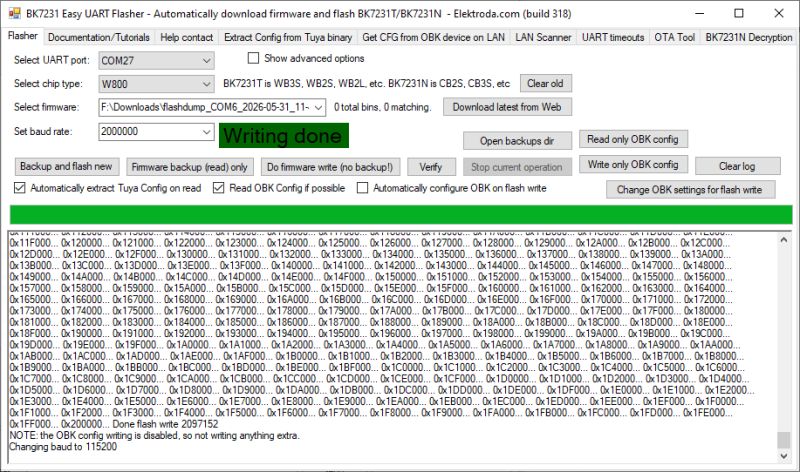Open Get CFG from OBK device tab
Image resolution: width=800 pixels, height=472 pixels.
click(433, 37)
